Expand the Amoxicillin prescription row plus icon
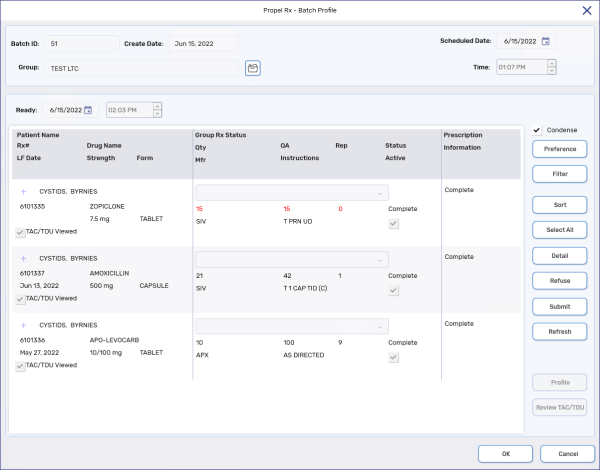 (x=23, y=258)
